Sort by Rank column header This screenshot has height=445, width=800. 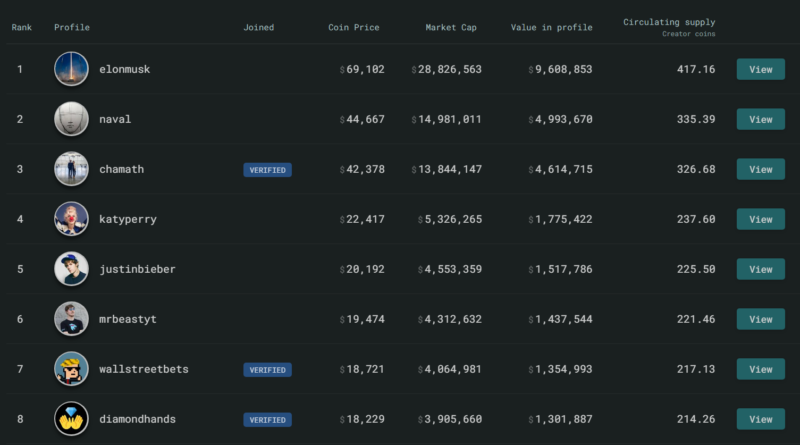click(21, 28)
